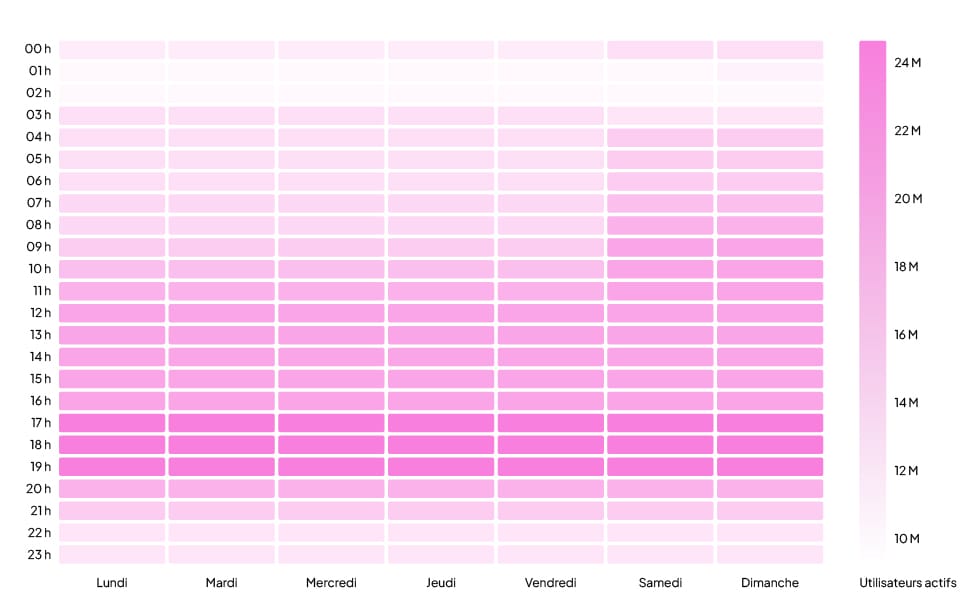Click the Dimanche axis label

(x=770, y=582)
